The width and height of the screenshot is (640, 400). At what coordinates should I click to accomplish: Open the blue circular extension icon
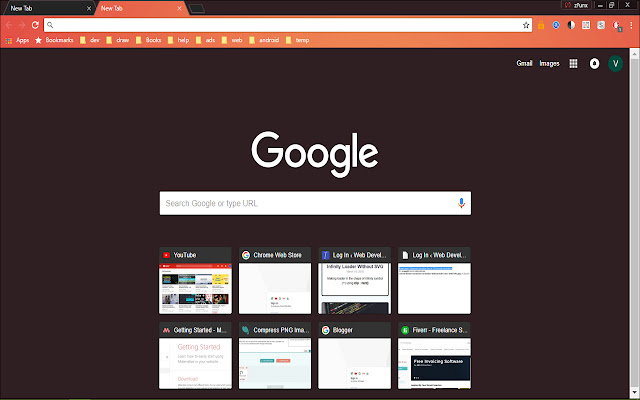(x=556, y=25)
